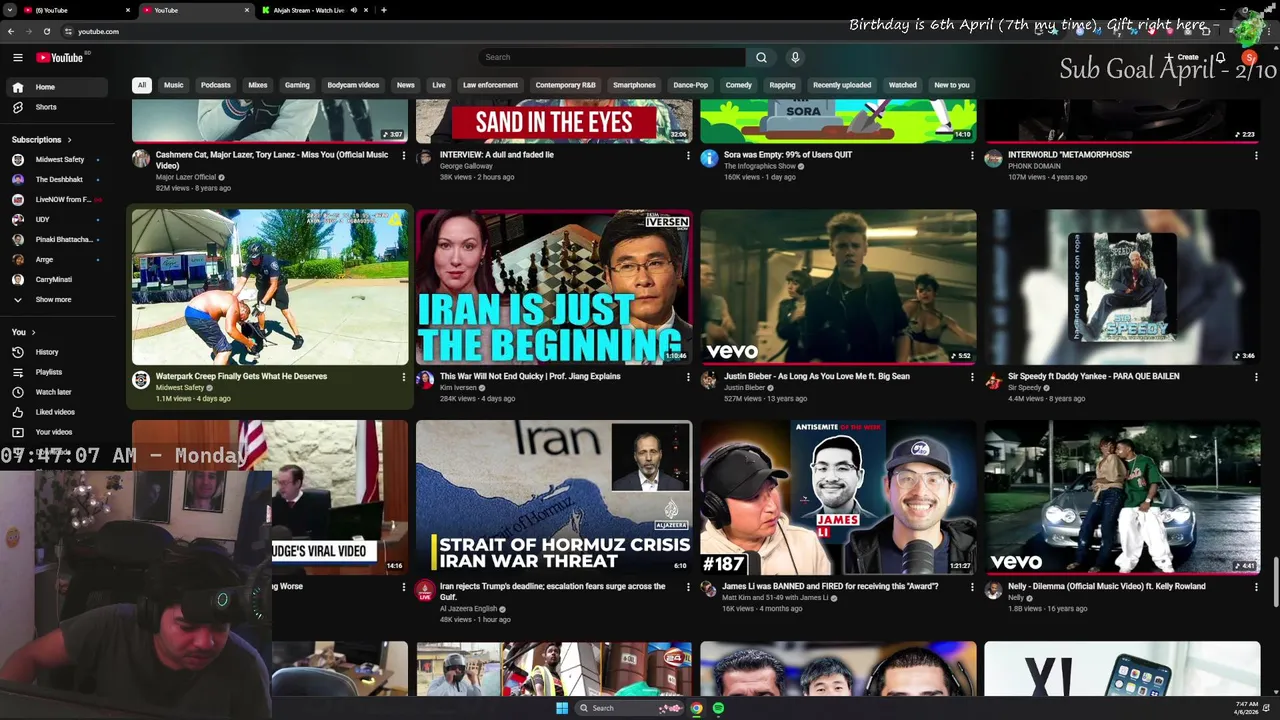1280x720 pixels.
Task: Open Your videos in the sidebar
Action: [58, 432]
